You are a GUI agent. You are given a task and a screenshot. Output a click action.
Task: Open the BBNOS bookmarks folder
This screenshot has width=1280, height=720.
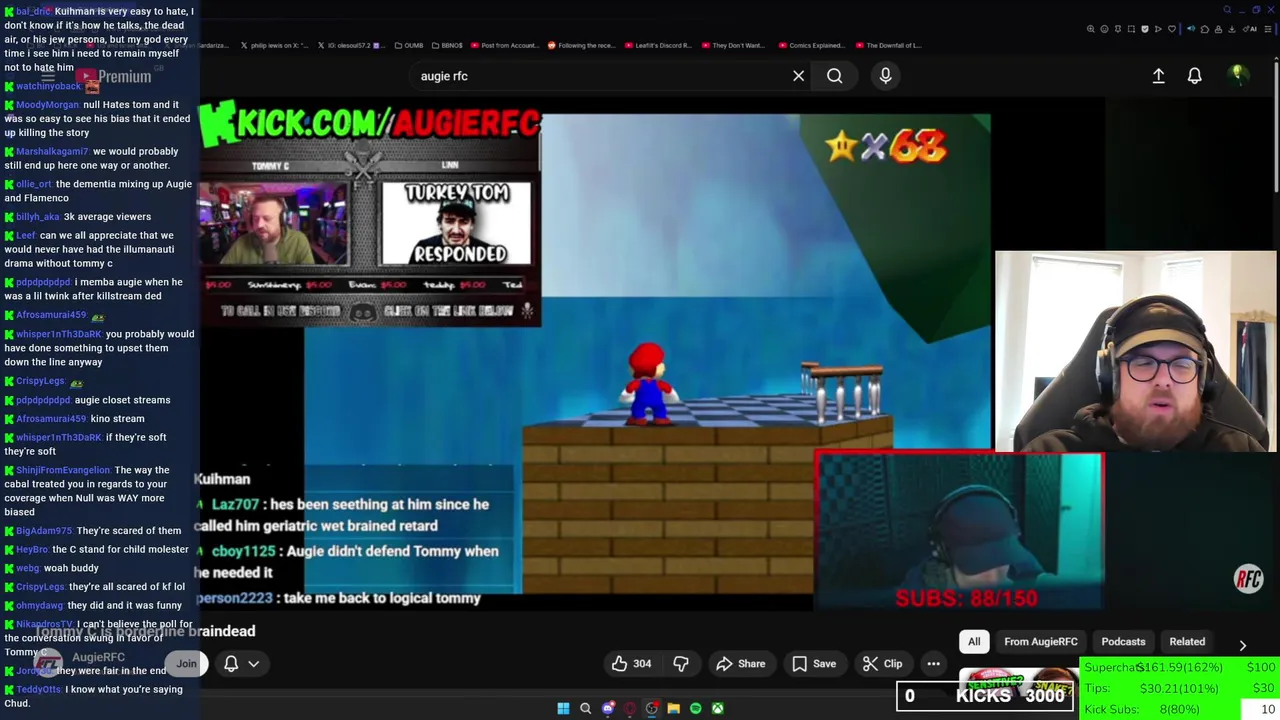click(447, 45)
